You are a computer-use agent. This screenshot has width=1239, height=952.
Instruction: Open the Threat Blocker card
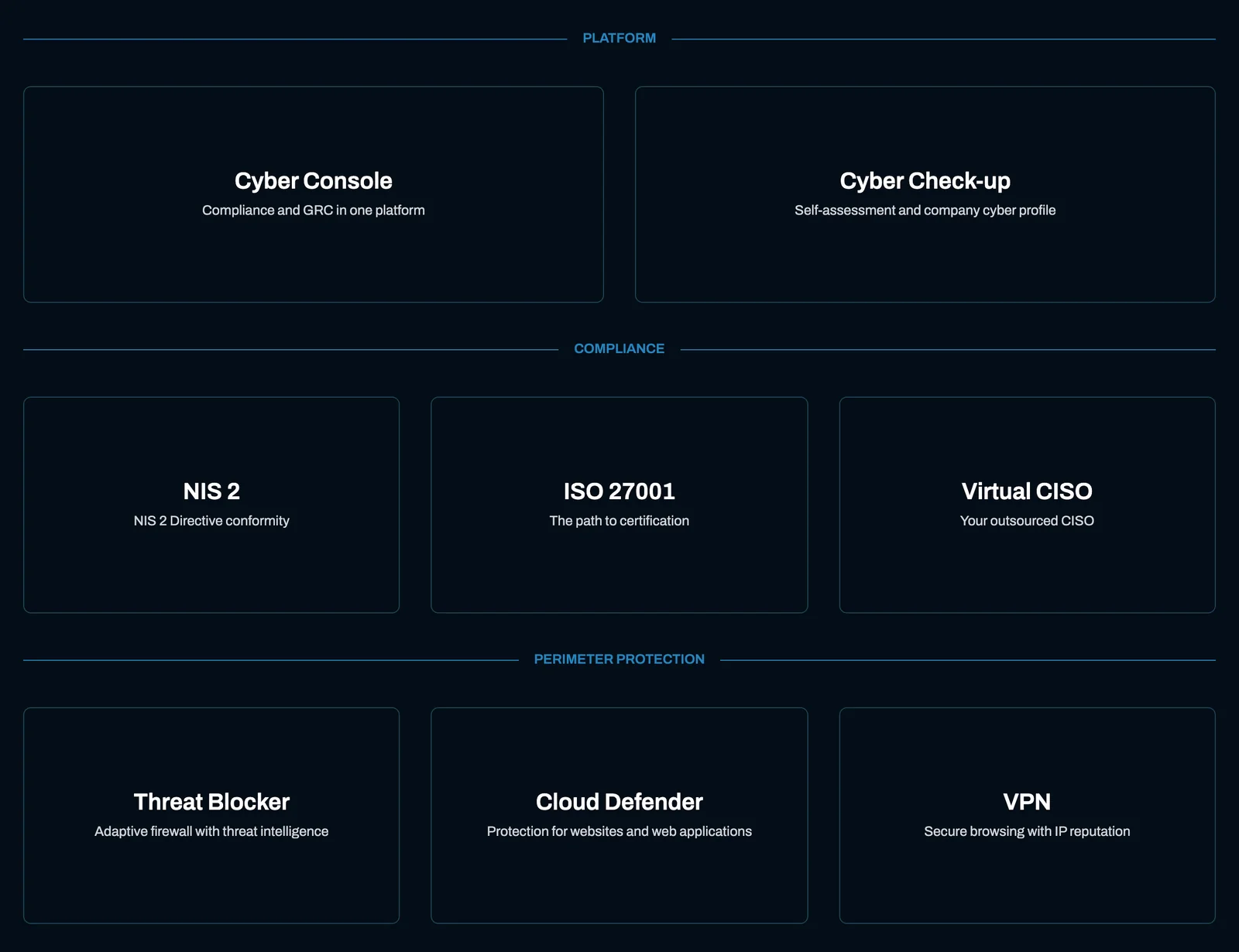coord(211,815)
